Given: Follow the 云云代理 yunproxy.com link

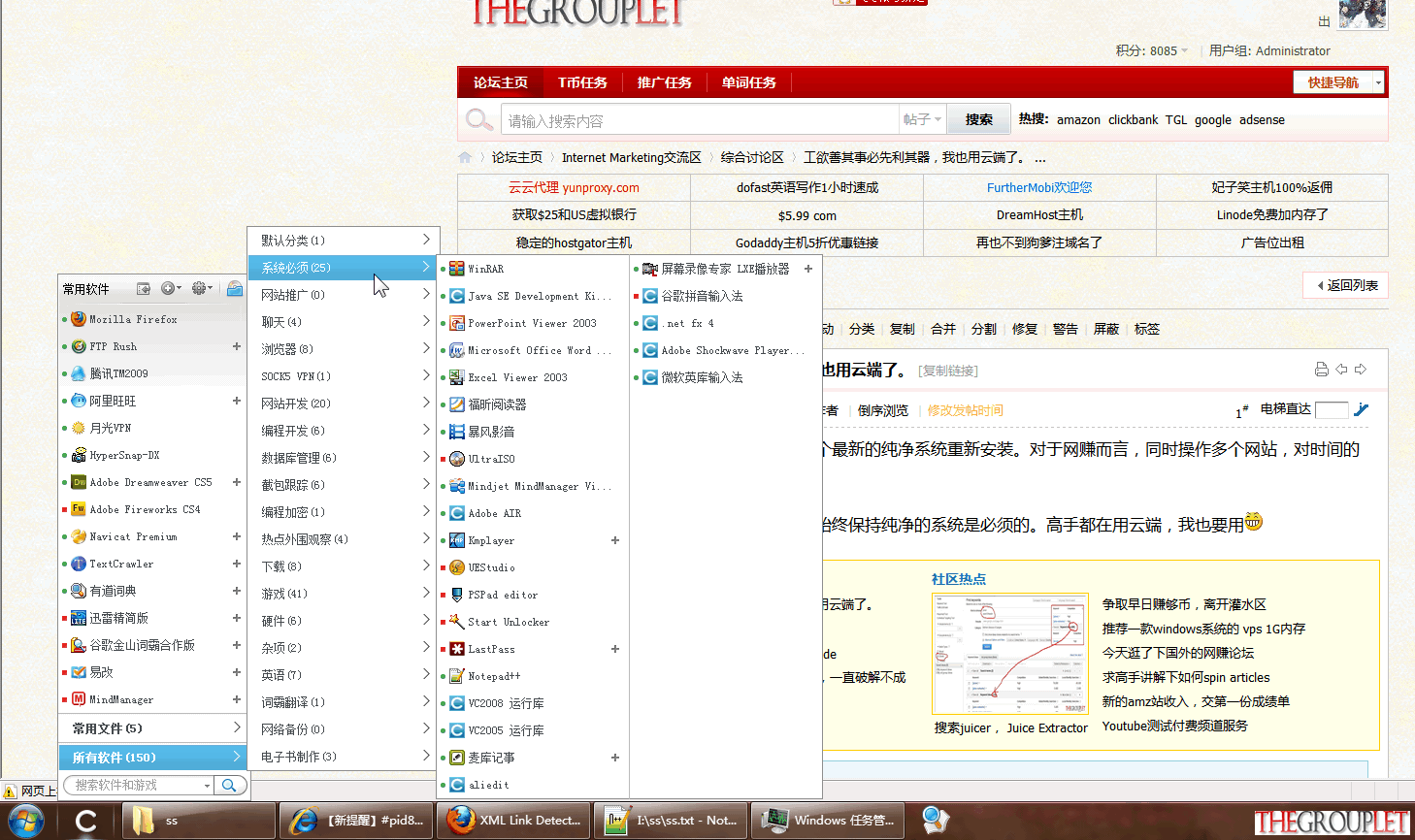Looking at the screenshot, I should pyautogui.click(x=574, y=187).
